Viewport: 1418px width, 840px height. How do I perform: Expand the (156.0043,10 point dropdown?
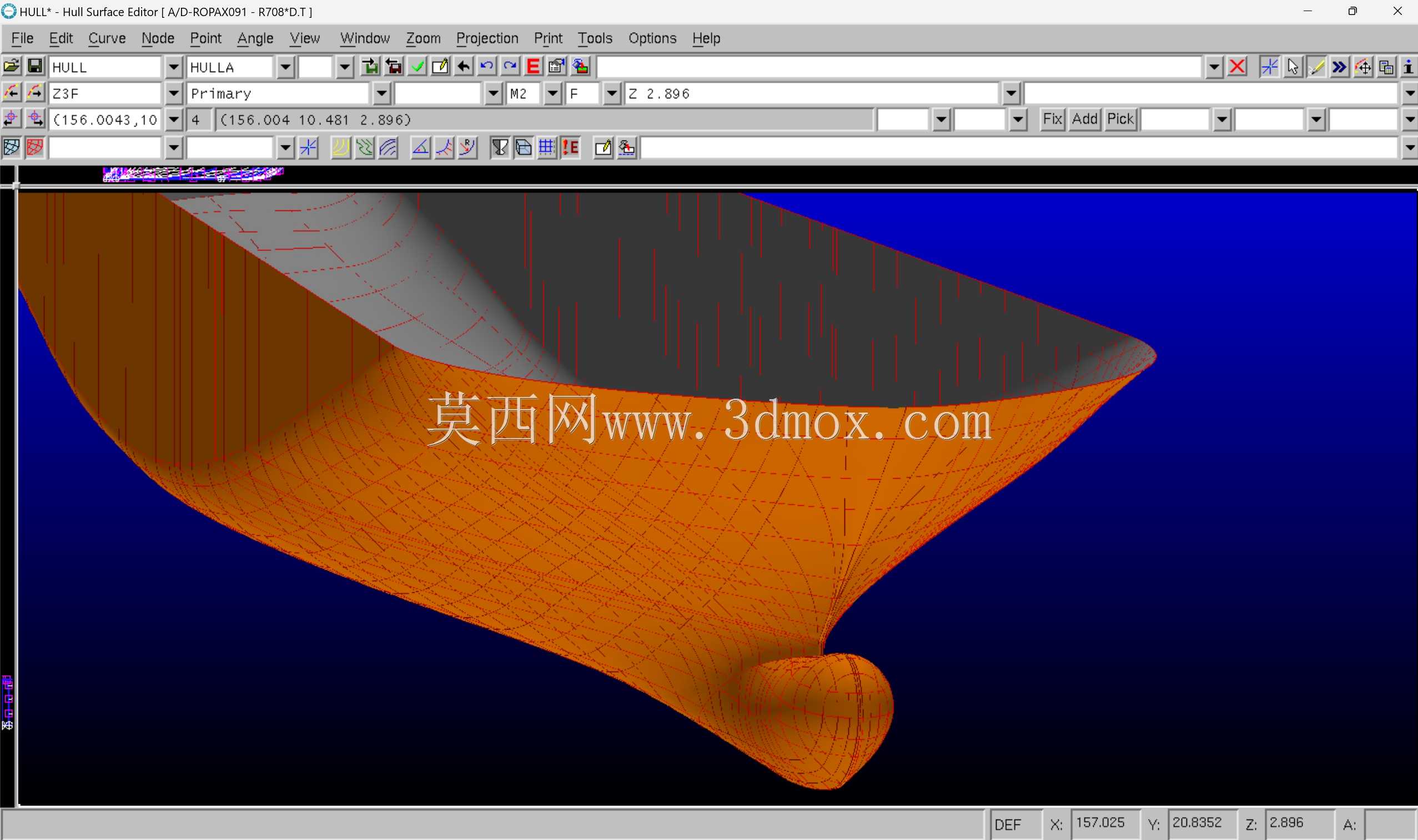point(174,119)
